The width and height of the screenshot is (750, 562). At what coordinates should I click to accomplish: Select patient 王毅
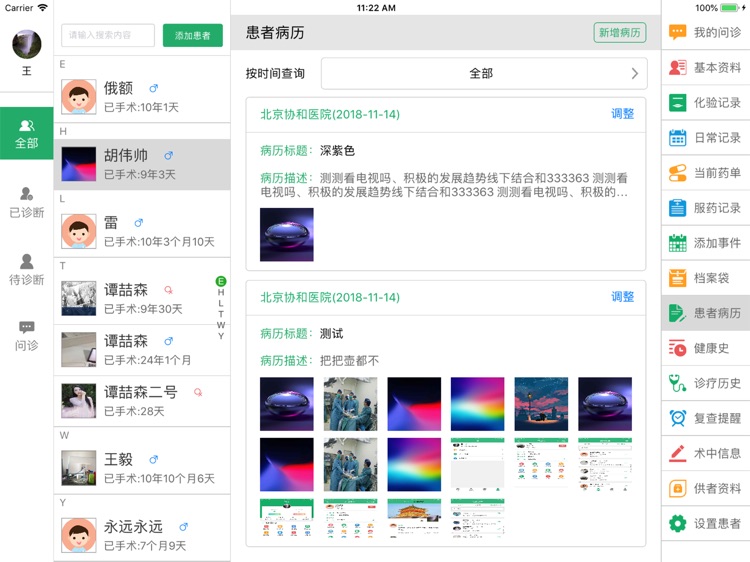coord(142,469)
